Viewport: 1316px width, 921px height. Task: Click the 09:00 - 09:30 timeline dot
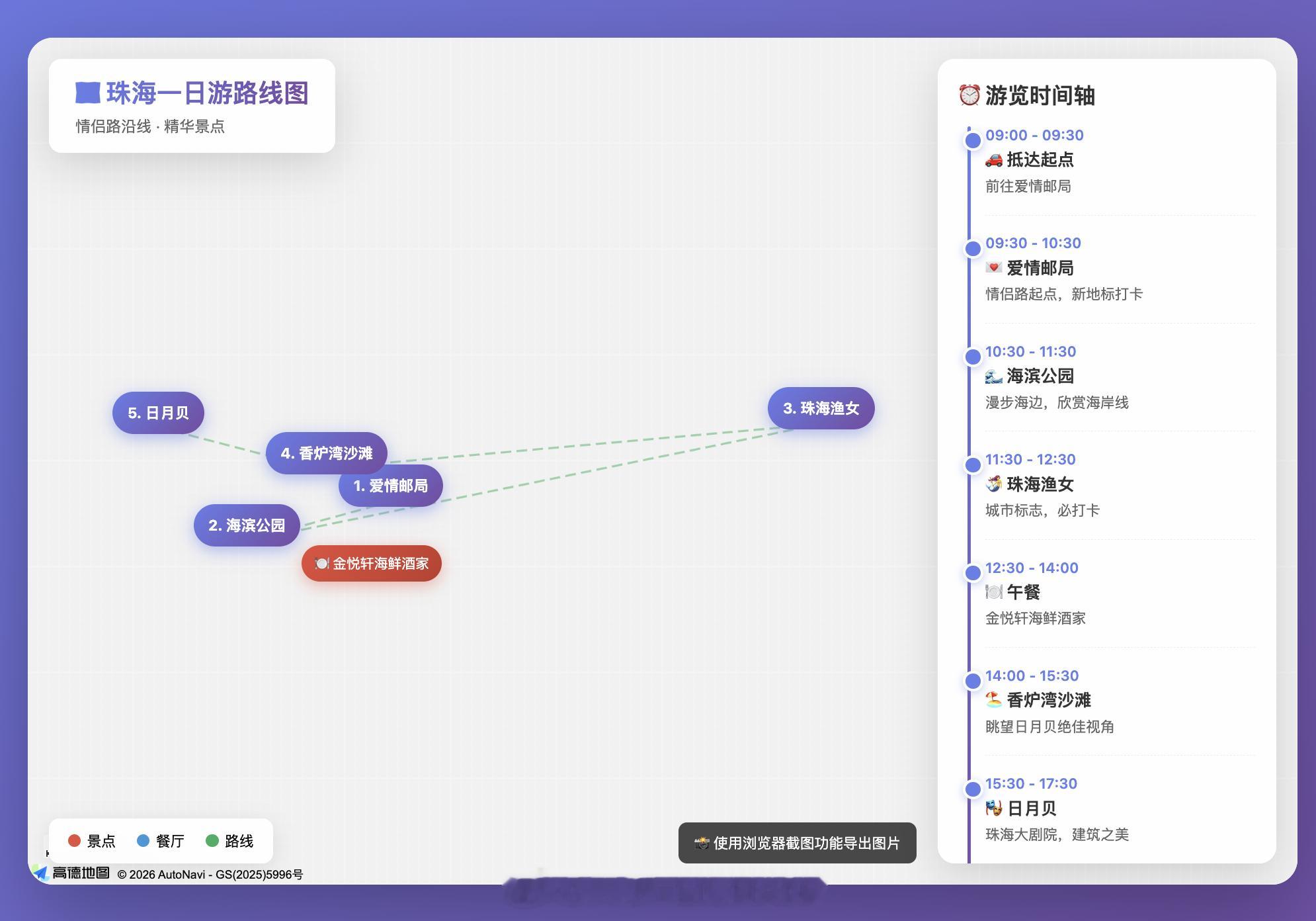click(x=973, y=140)
